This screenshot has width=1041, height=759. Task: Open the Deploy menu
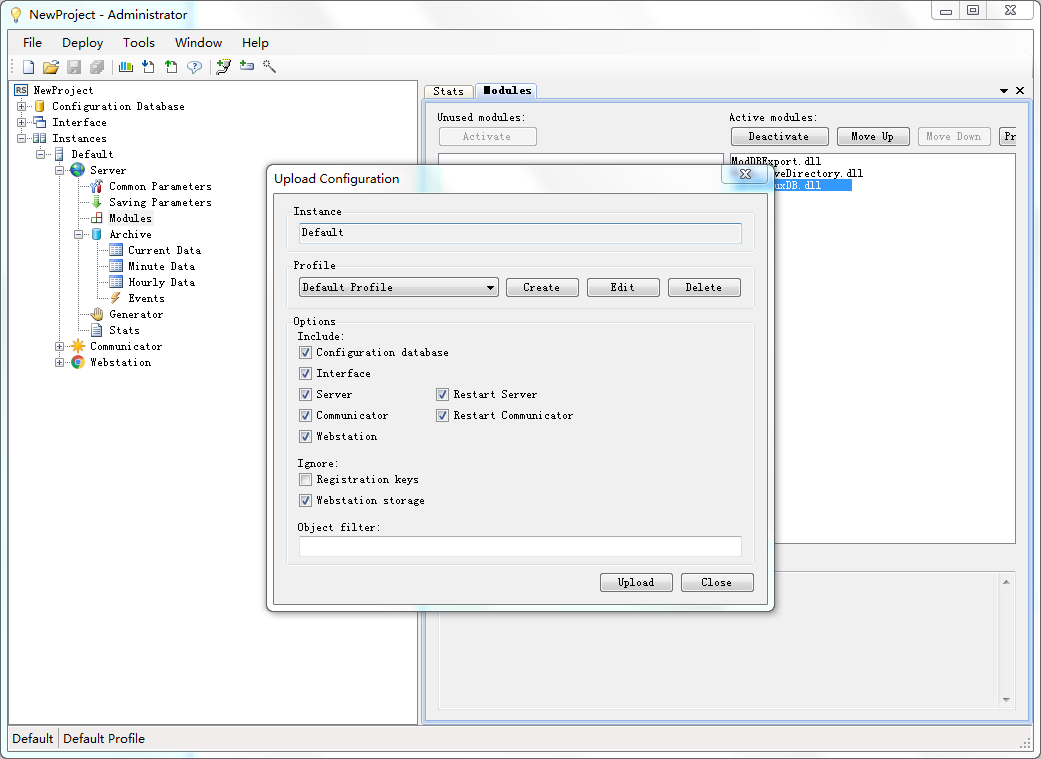click(x=81, y=43)
